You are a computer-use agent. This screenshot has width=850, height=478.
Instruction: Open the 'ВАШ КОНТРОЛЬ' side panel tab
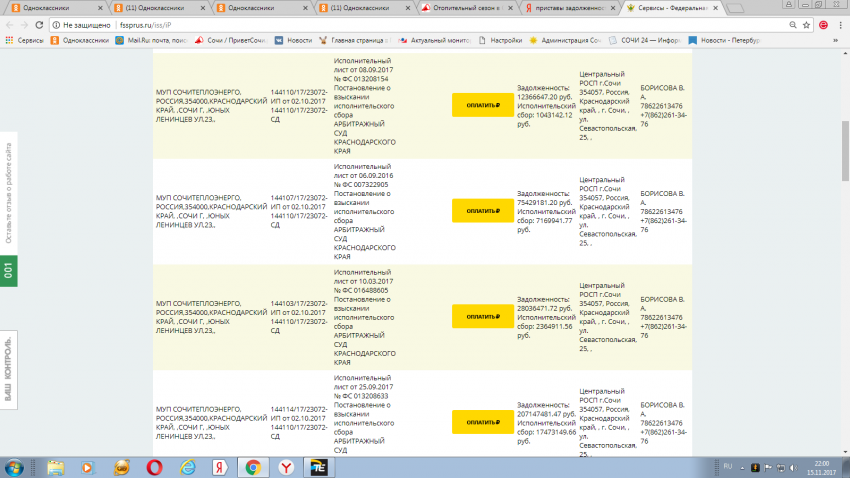(x=8, y=368)
